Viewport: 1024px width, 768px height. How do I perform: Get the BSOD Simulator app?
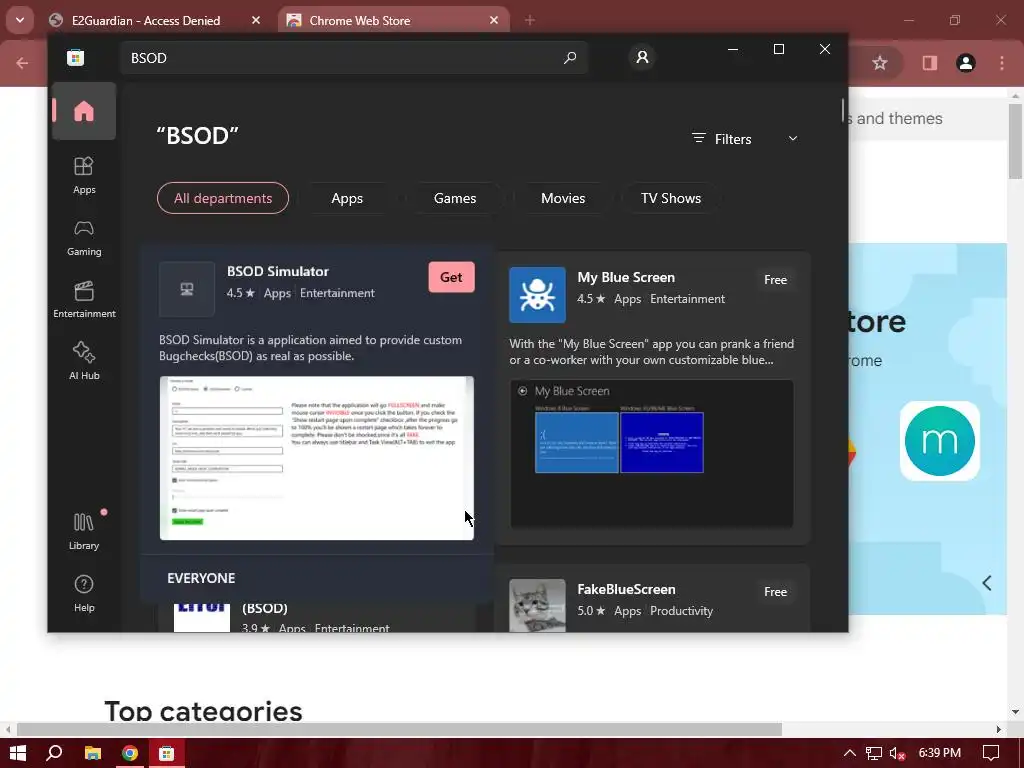451,277
